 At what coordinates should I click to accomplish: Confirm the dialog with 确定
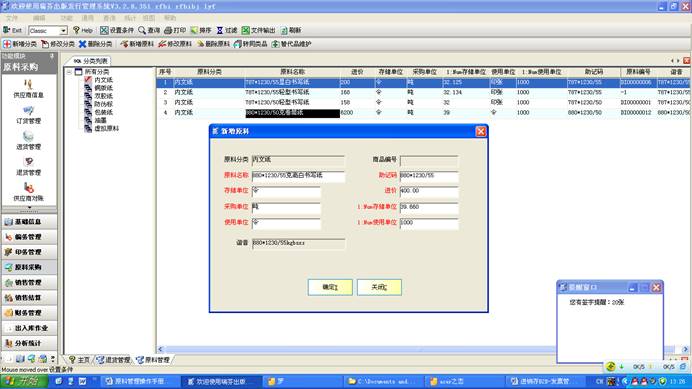coord(330,287)
